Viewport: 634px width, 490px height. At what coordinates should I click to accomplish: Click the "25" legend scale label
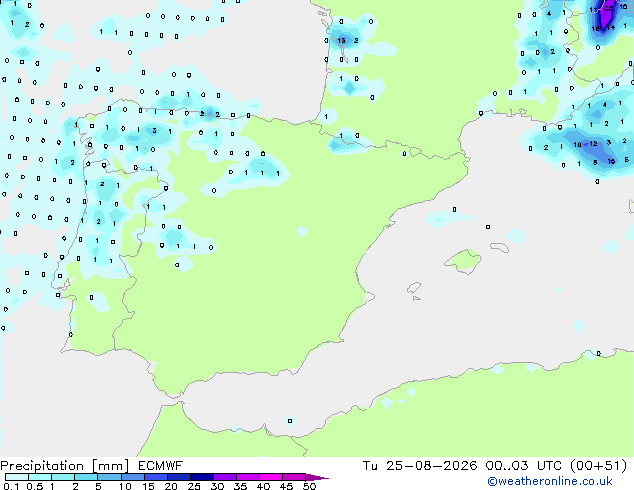(194, 486)
